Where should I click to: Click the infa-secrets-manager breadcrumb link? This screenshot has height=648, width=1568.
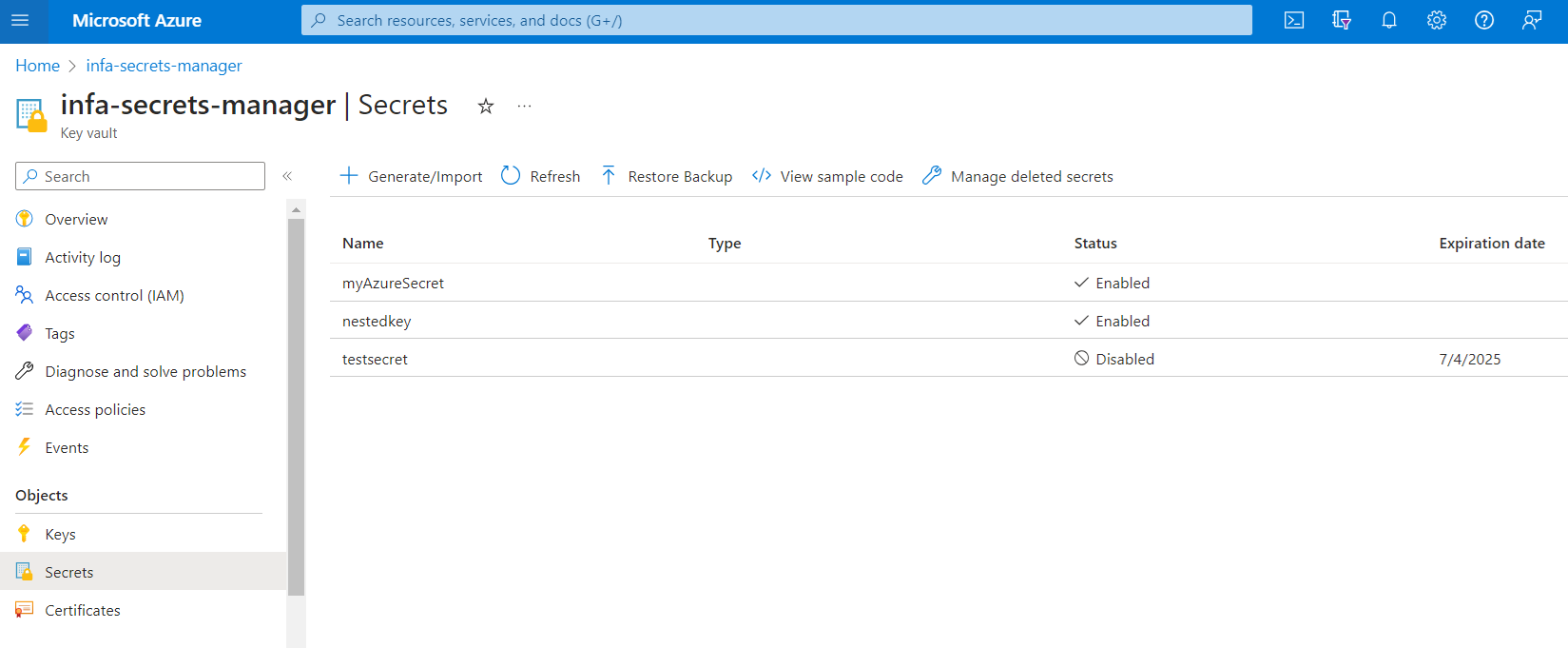coord(164,66)
